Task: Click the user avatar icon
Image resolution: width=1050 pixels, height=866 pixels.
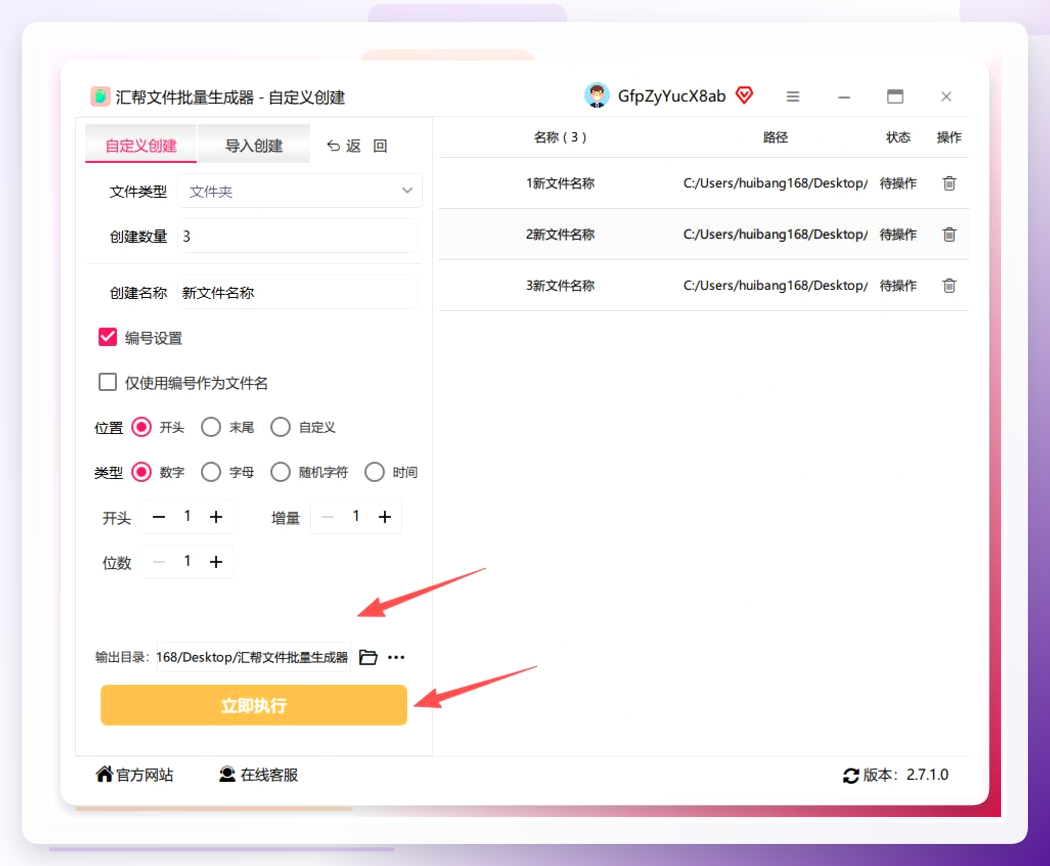Action: (597, 96)
